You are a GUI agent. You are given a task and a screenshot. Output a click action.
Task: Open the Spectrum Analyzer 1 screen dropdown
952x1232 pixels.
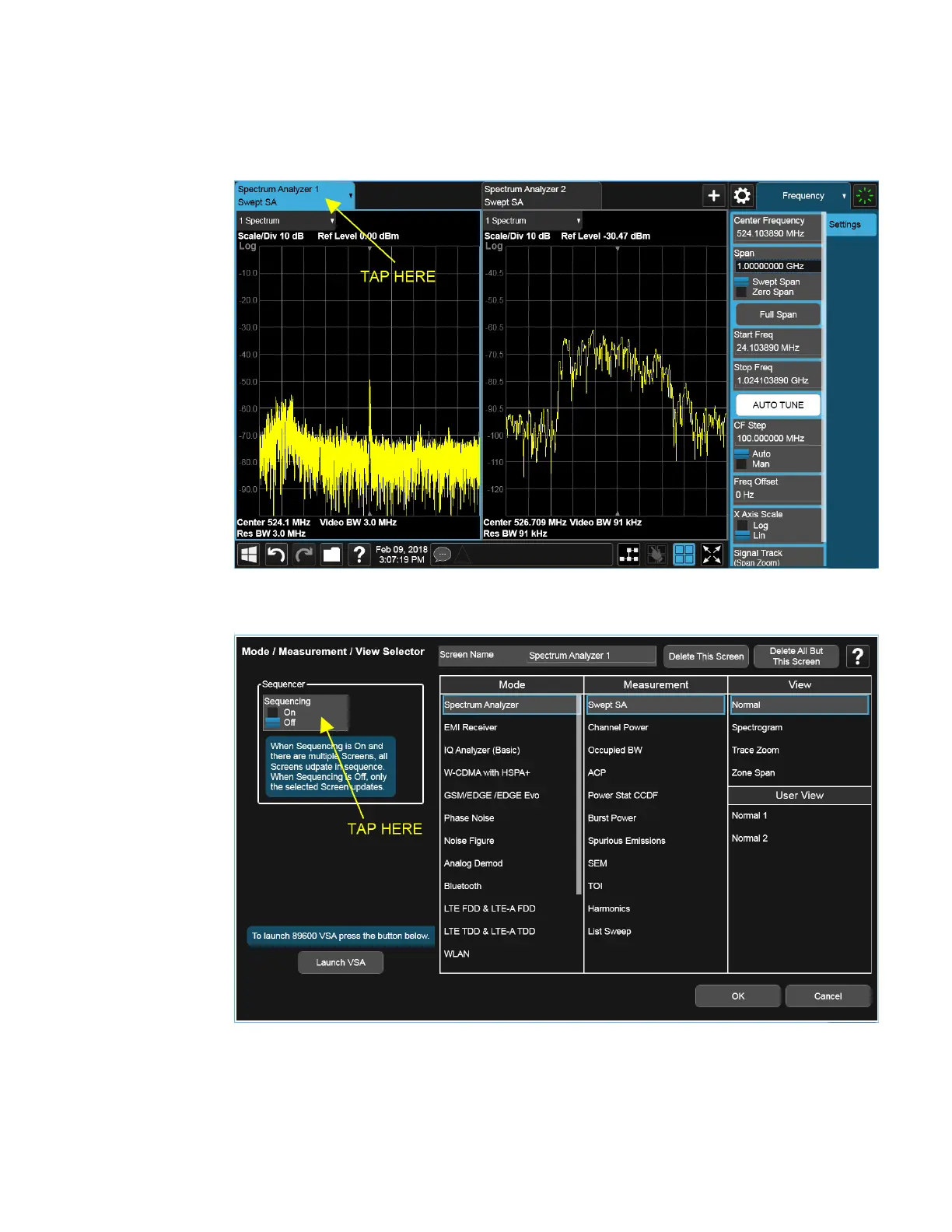tap(350, 195)
